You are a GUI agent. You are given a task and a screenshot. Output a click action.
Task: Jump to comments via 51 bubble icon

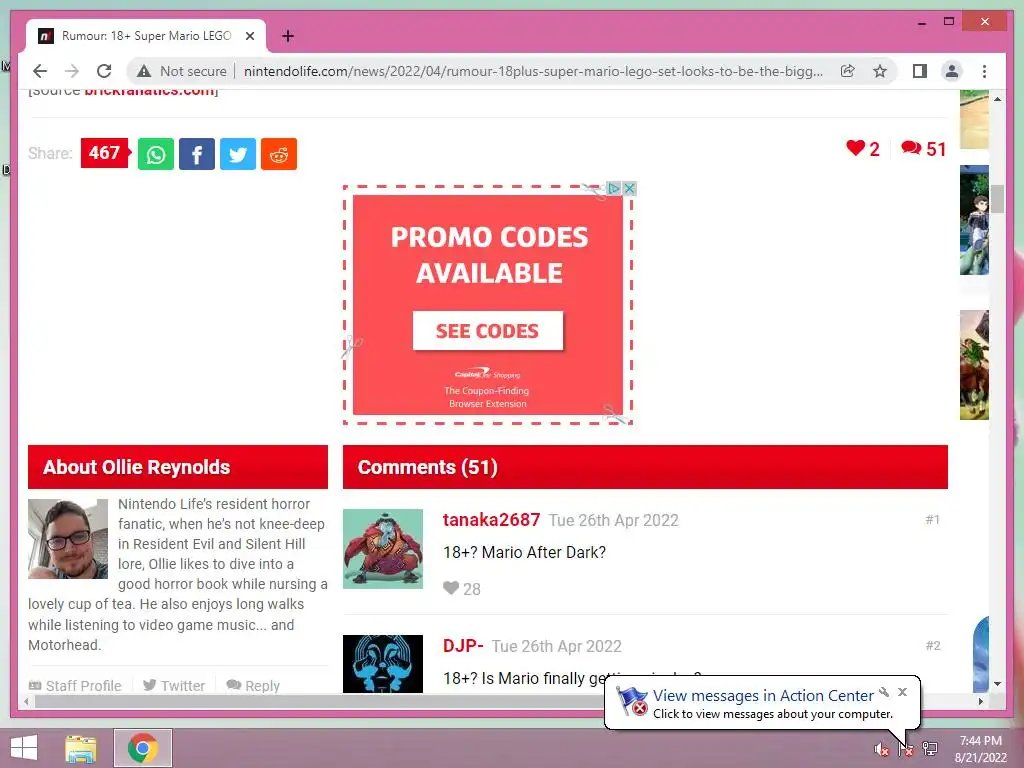(923, 149)
